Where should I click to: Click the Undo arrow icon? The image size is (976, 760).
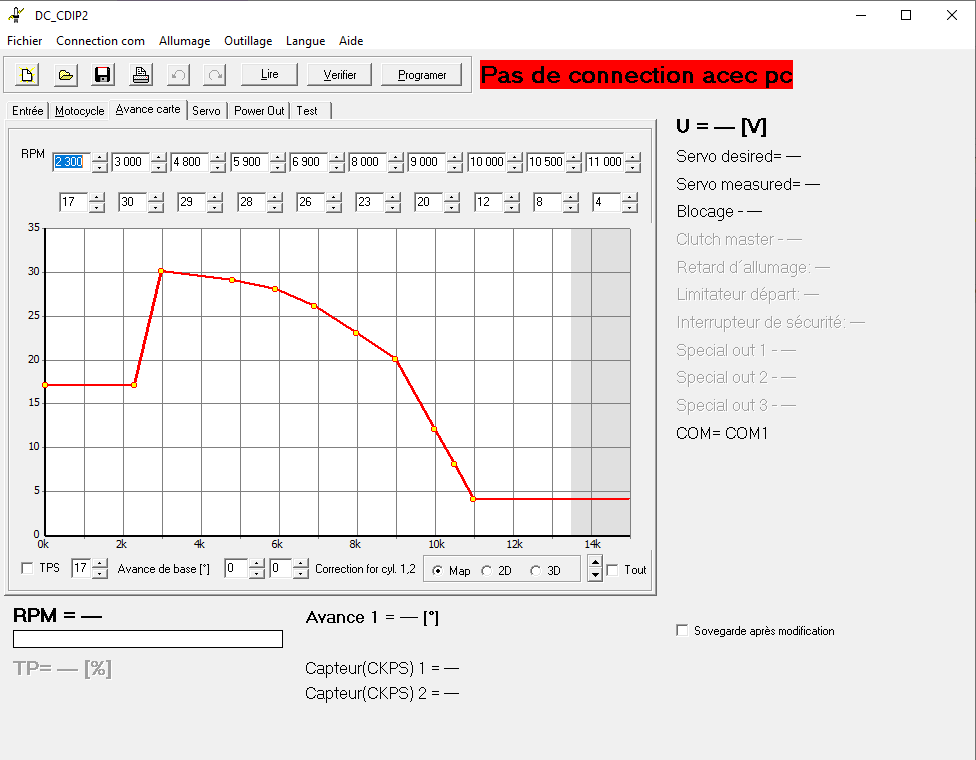coord(178,75)
